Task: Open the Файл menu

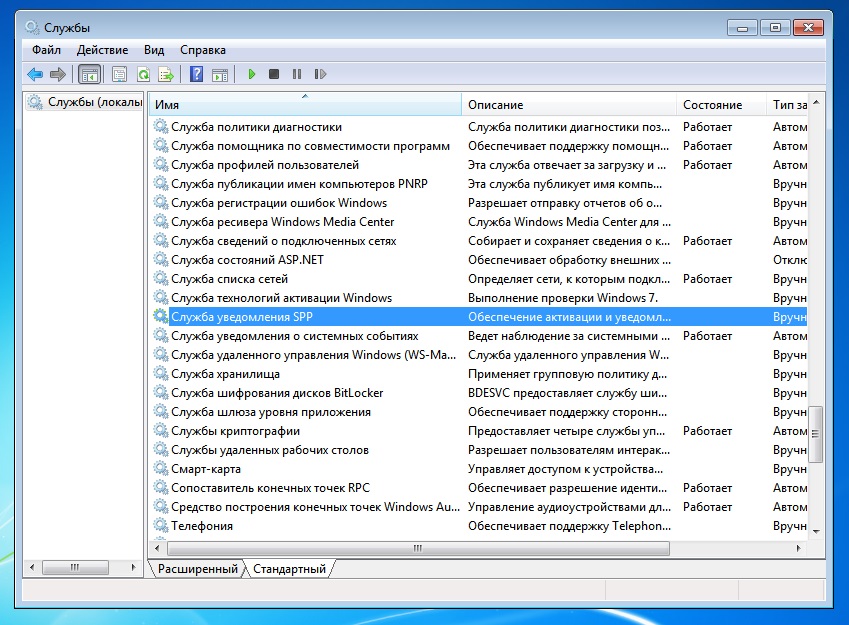Action: [46, 50]
